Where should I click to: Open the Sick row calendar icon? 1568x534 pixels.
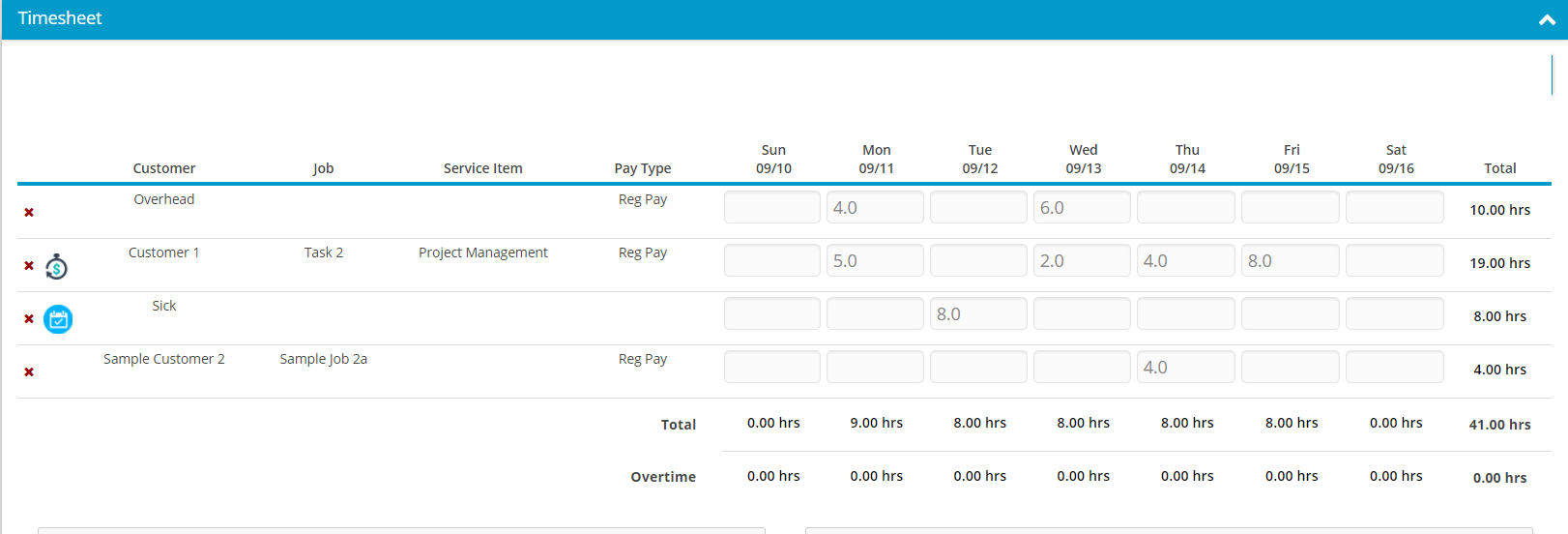[58, 319]
